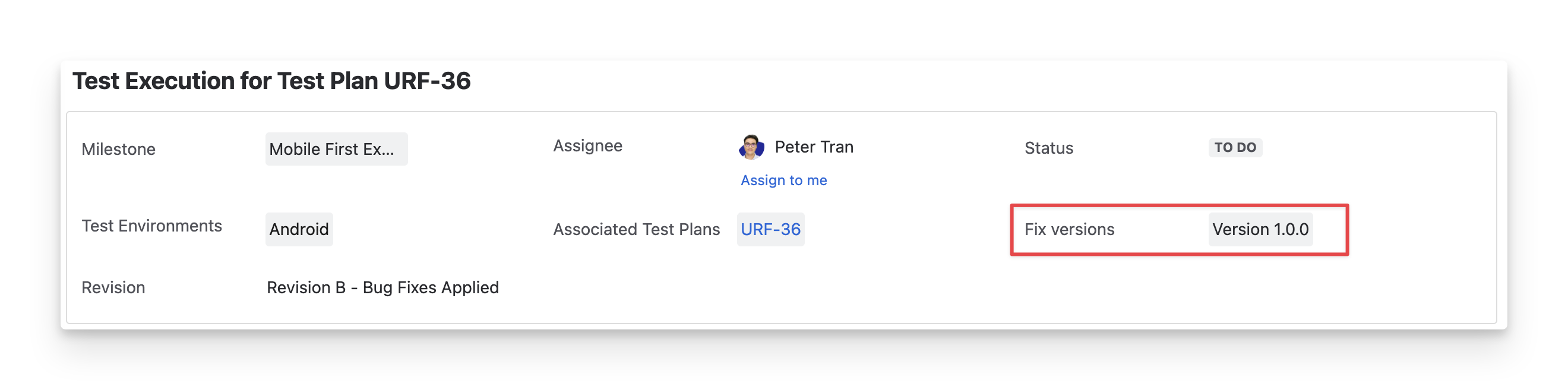The height and width of the screenshot is (390, 1568).
Task: Click the Test Execution page title heading
Action: [271, 81]
